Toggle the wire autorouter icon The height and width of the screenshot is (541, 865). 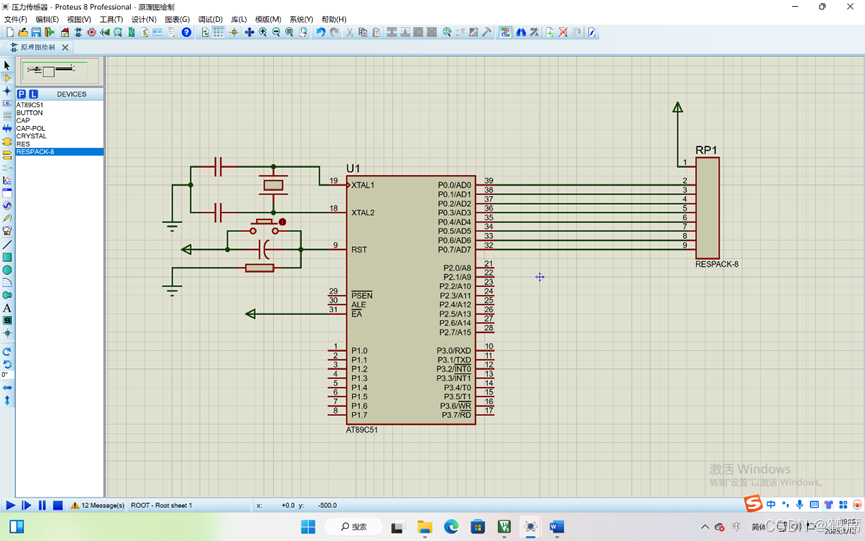[505, 33]
